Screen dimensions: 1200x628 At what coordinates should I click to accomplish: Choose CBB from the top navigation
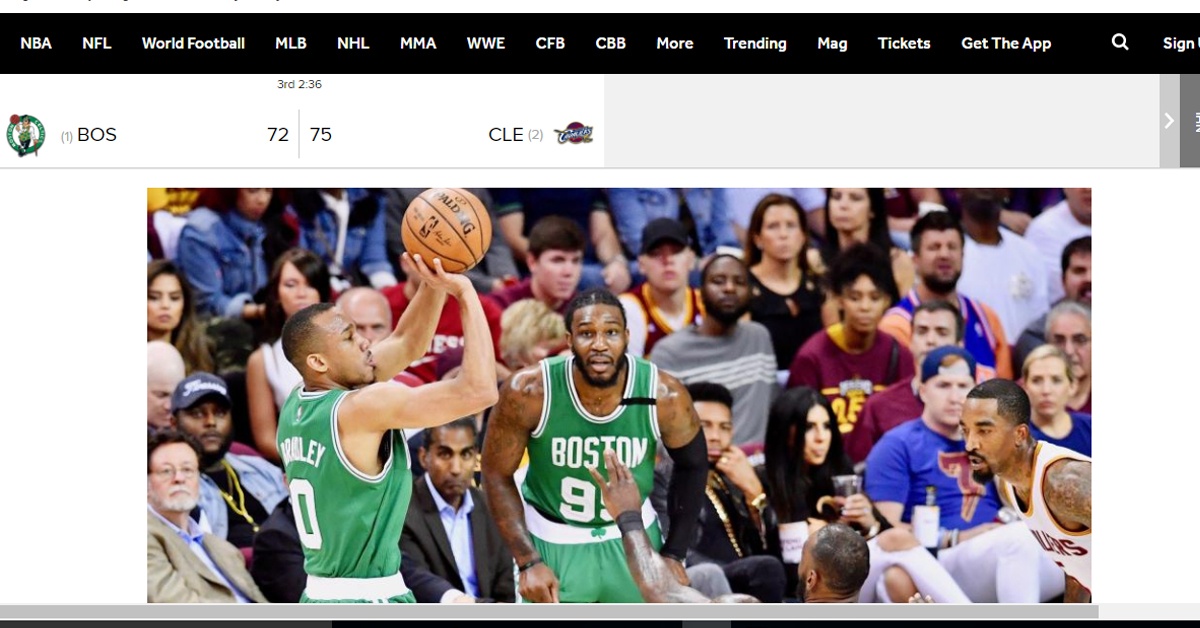(611, 43)
